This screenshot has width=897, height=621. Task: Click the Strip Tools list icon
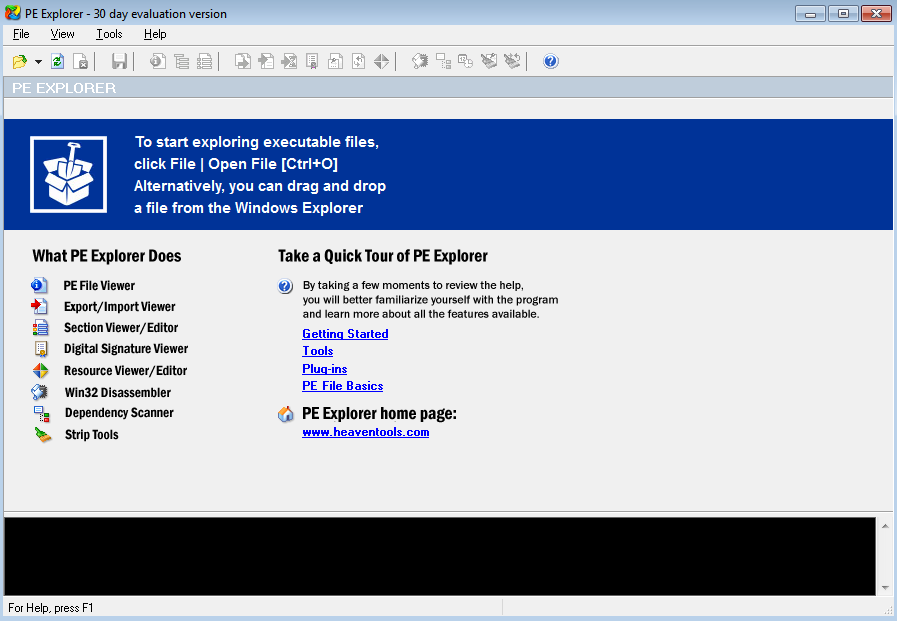click(x=42, y=435)
